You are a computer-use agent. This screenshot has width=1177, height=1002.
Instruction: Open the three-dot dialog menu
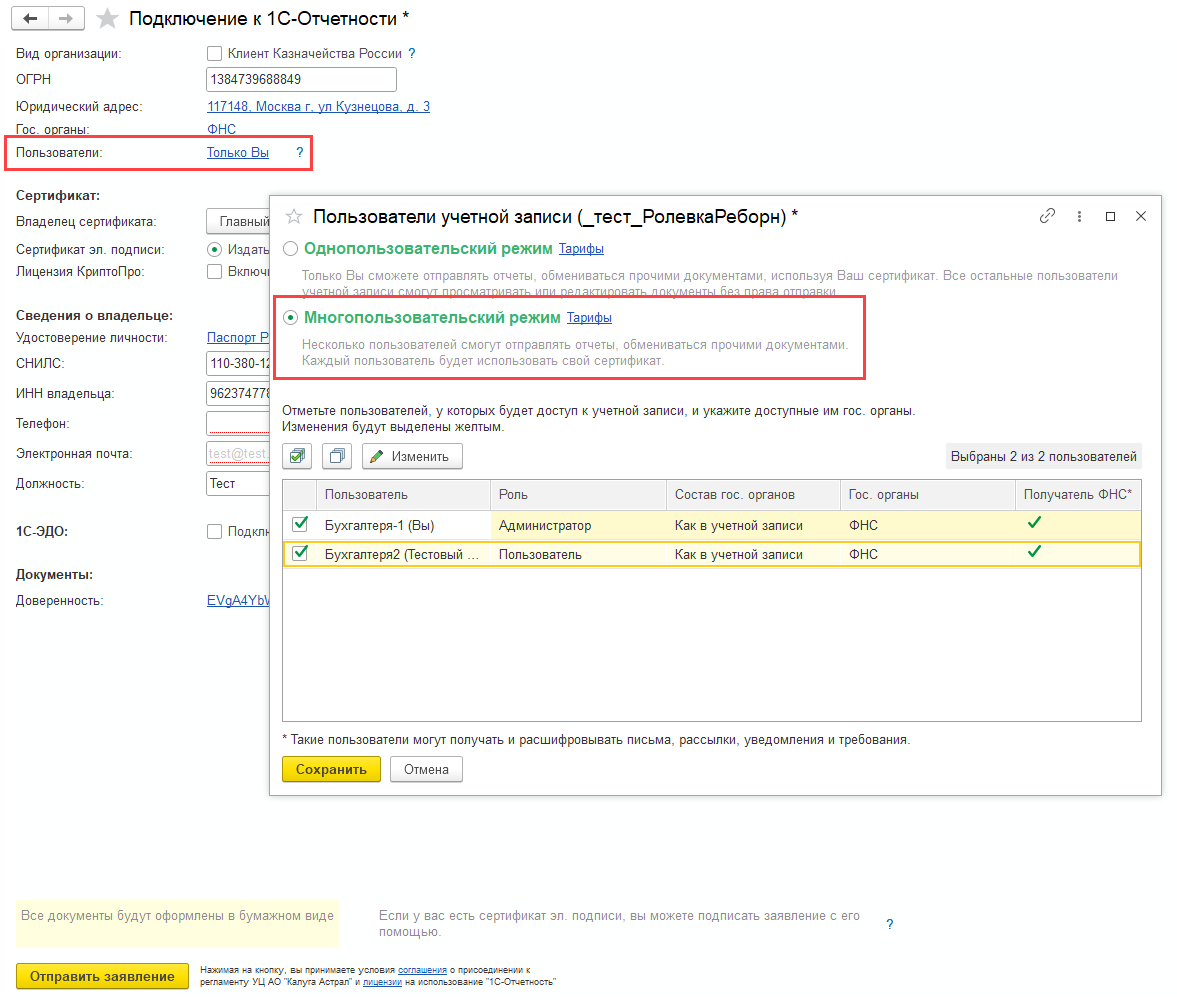[1079, 216]
